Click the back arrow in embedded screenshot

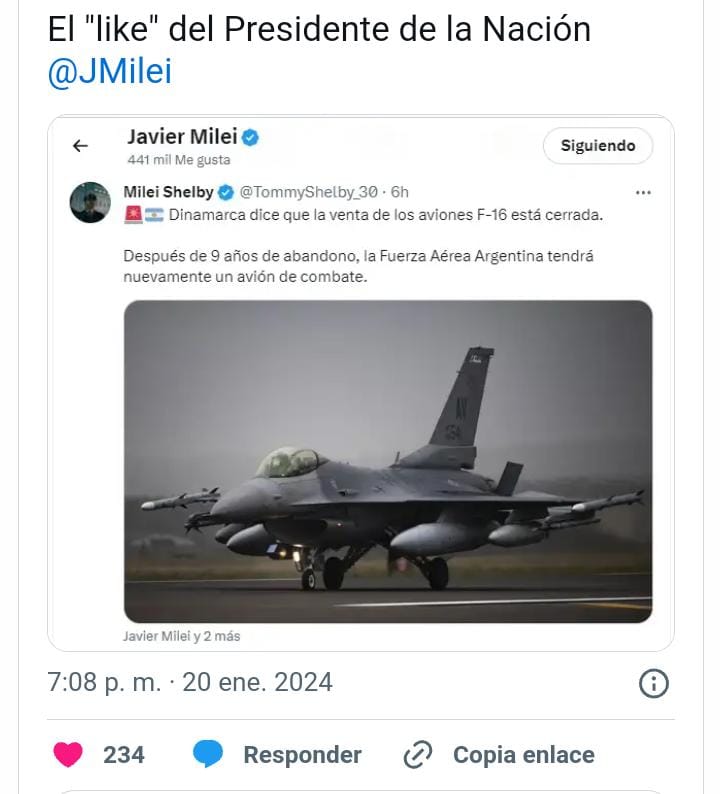pyautogui.click(x=81, y=146)
